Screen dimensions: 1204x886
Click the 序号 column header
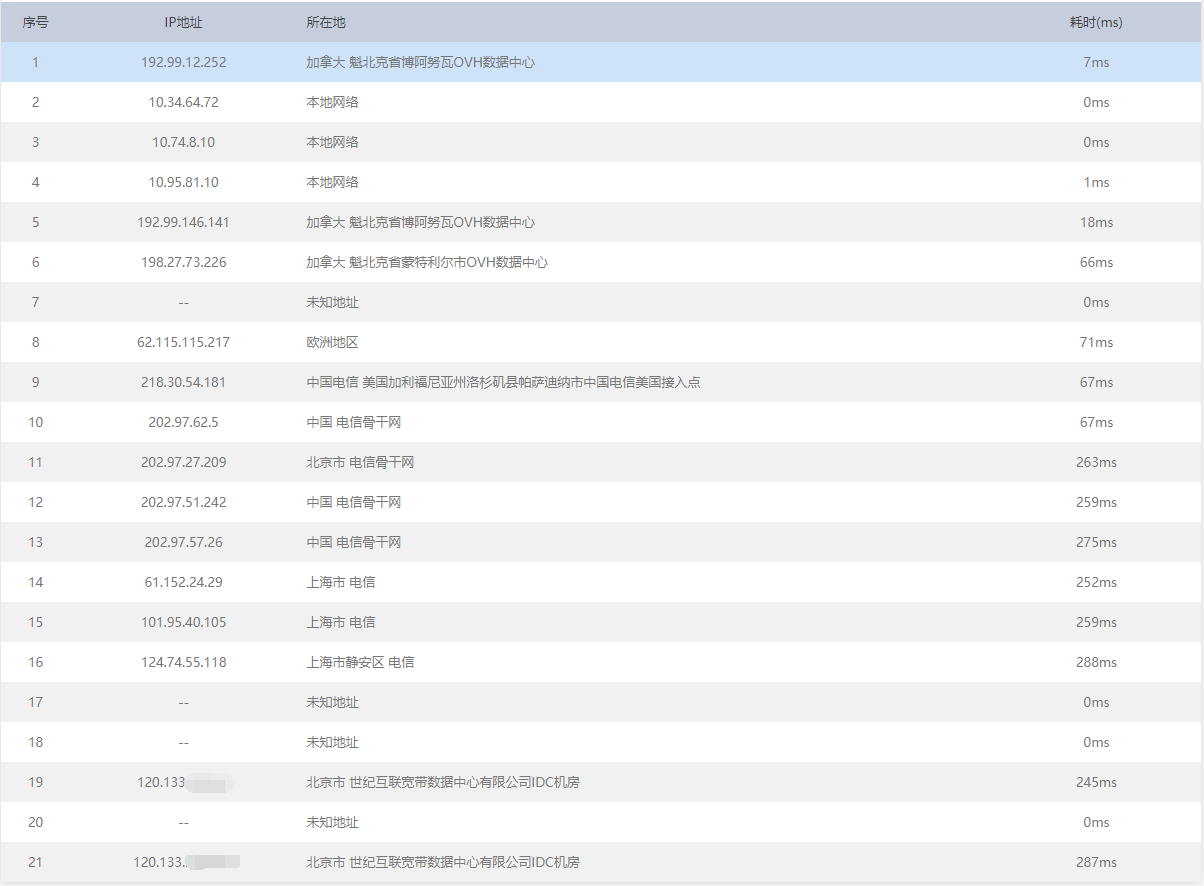pos(35,22)
